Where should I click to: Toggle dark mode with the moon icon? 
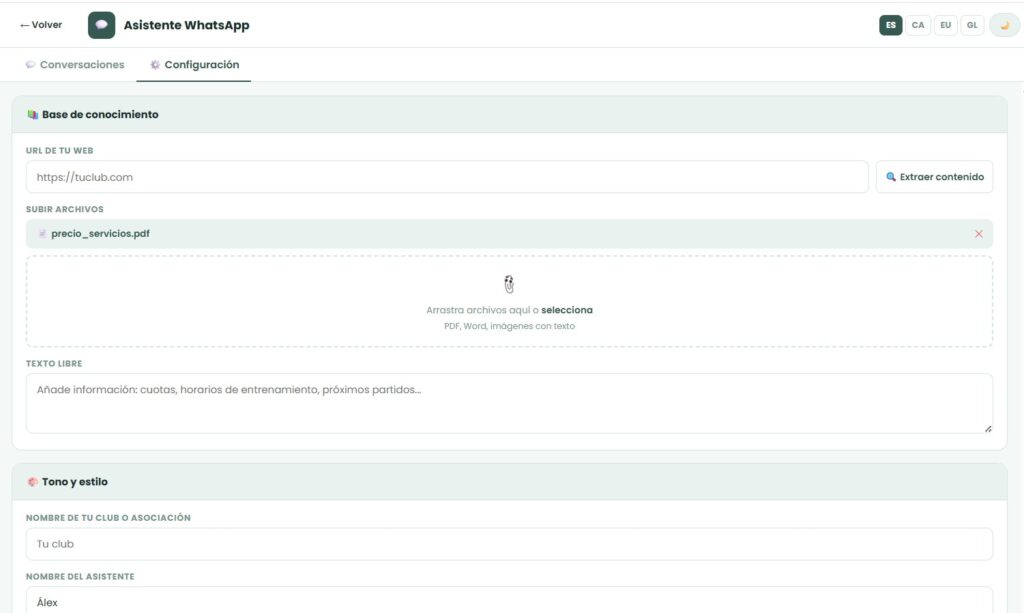[1004, 25]
